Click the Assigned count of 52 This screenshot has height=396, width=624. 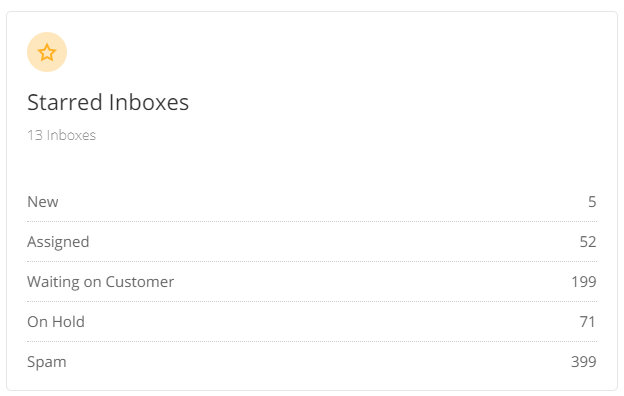pos(588,242)
